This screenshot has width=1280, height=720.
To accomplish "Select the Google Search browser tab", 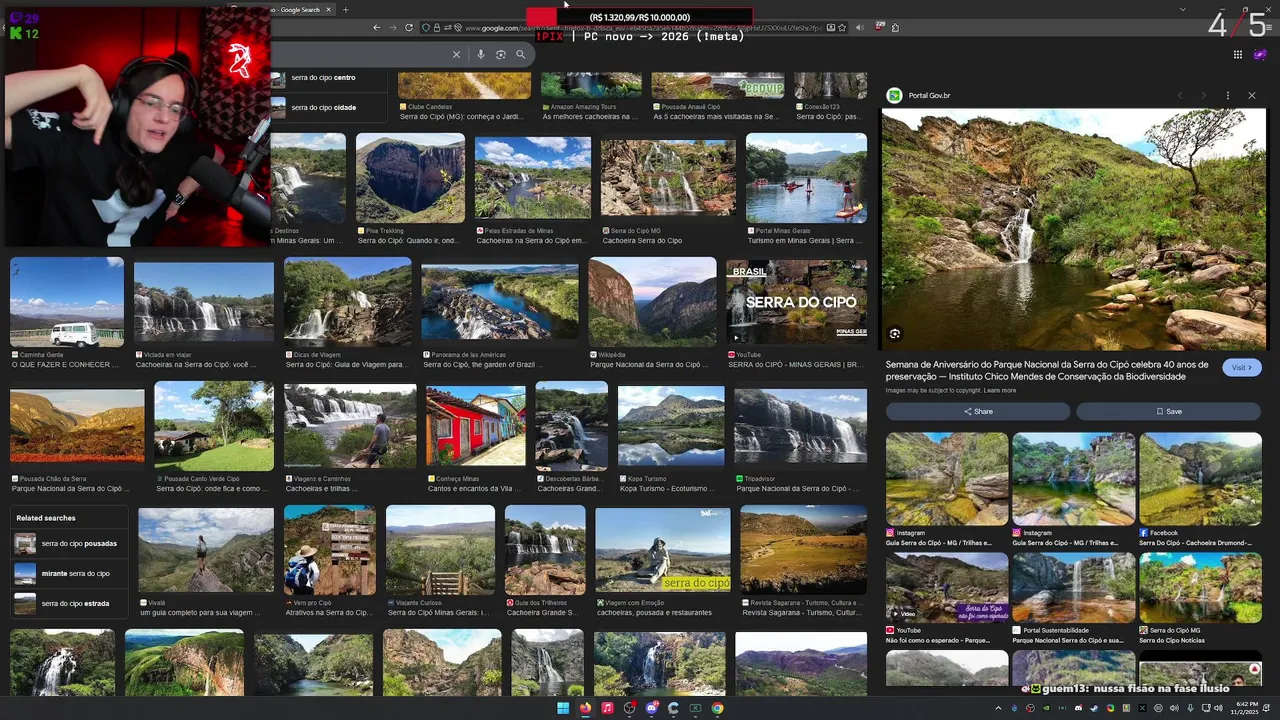I will click(300, 10).
